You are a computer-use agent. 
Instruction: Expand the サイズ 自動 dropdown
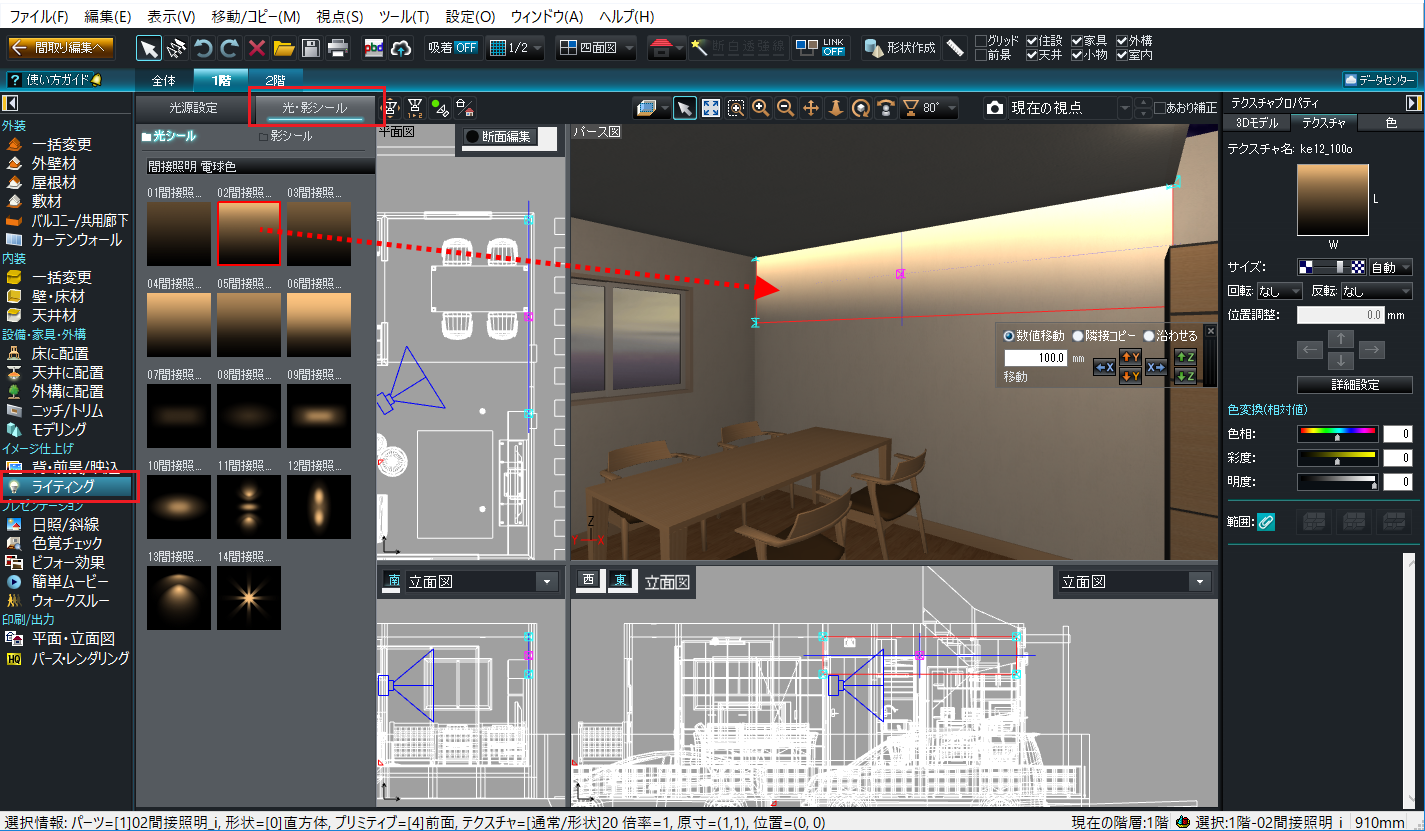coord(1391,267)
